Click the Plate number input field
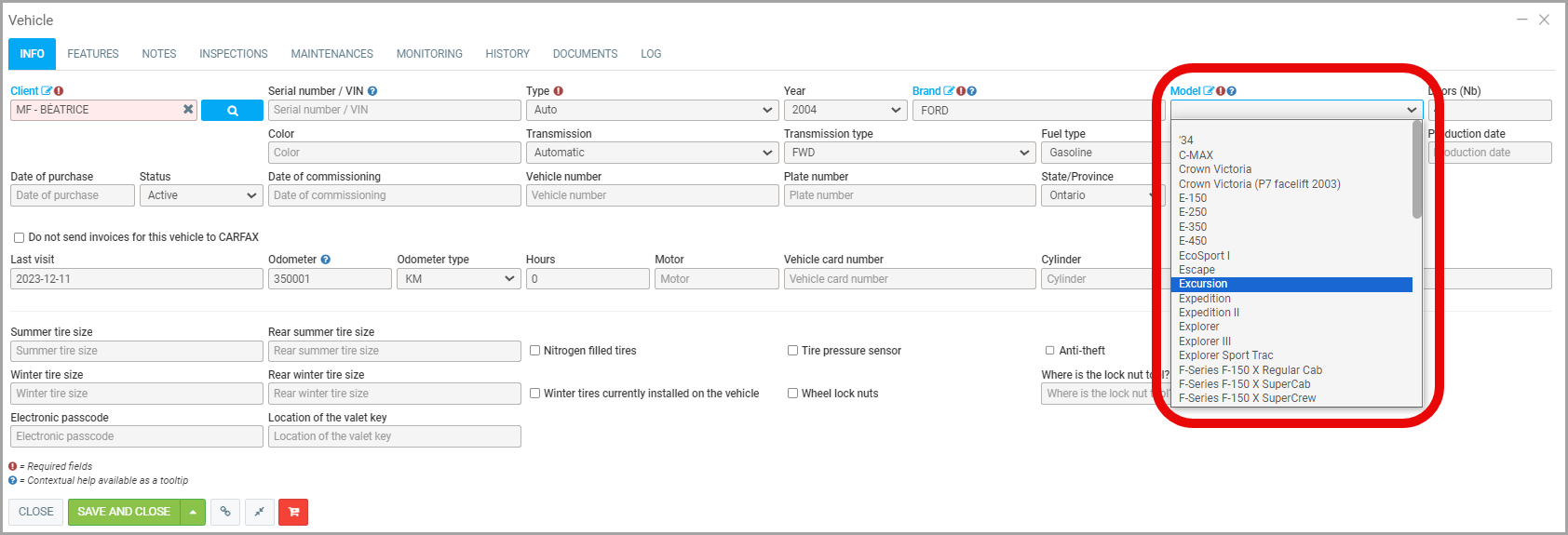Viewport: 1568px width, 535px height. pyautogui.click(x=909, y=195)
